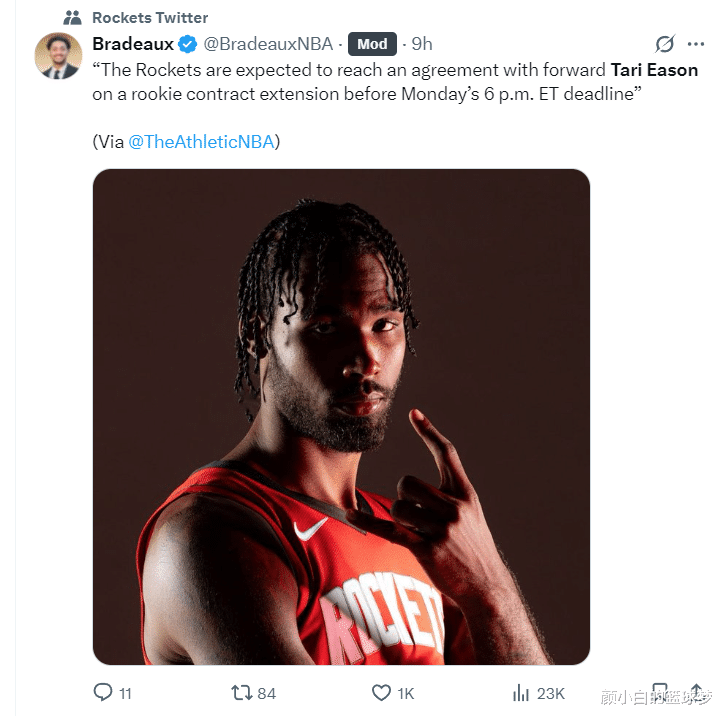Screen dimensions: 721x716
Task: Open Bradeaux's profile avatar picture
Action: 58,56
